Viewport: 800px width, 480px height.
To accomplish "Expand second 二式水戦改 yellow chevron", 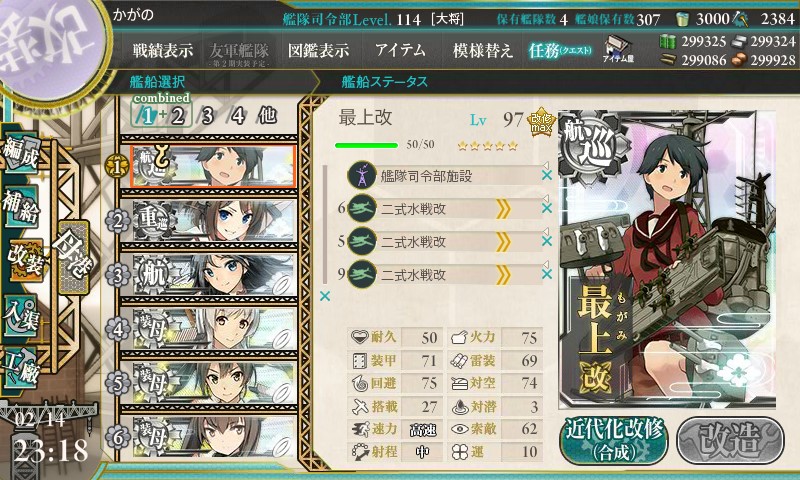I will (x=503, y=242).
